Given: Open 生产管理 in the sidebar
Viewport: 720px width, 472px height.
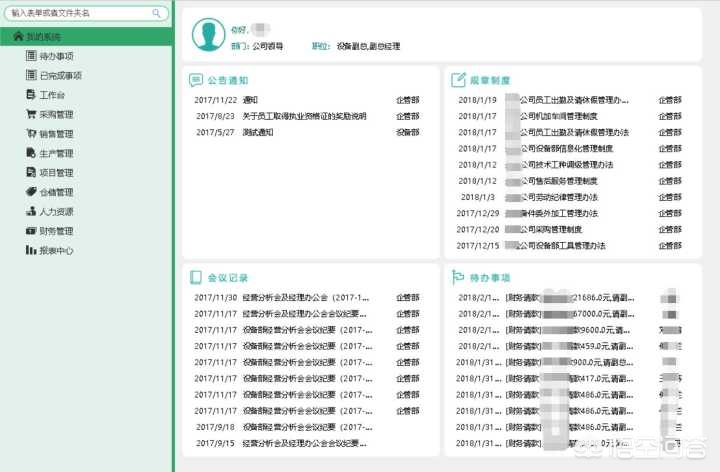Looking at the screenshot, I should (50, 153).
